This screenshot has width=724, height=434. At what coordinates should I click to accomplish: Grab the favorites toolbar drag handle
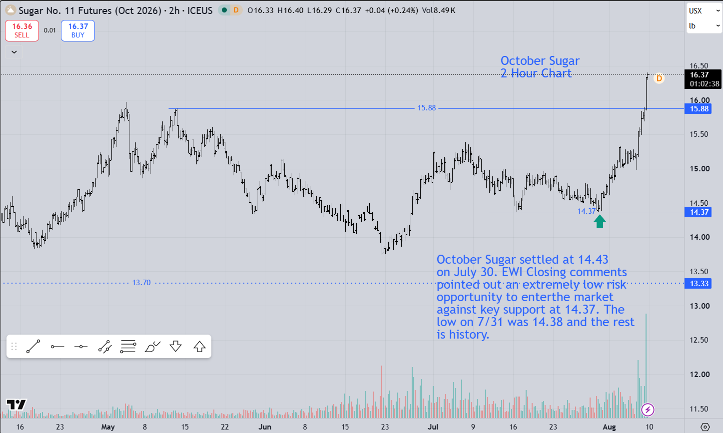pos(14,346)
